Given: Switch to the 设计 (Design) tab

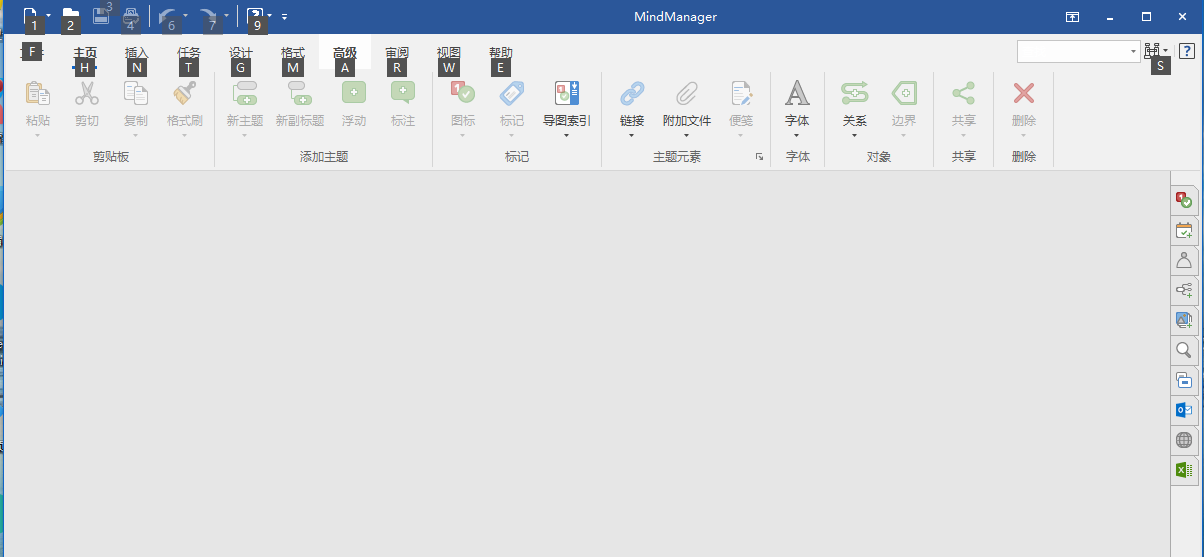Looking at the screenshot, I should click(241, 52).
